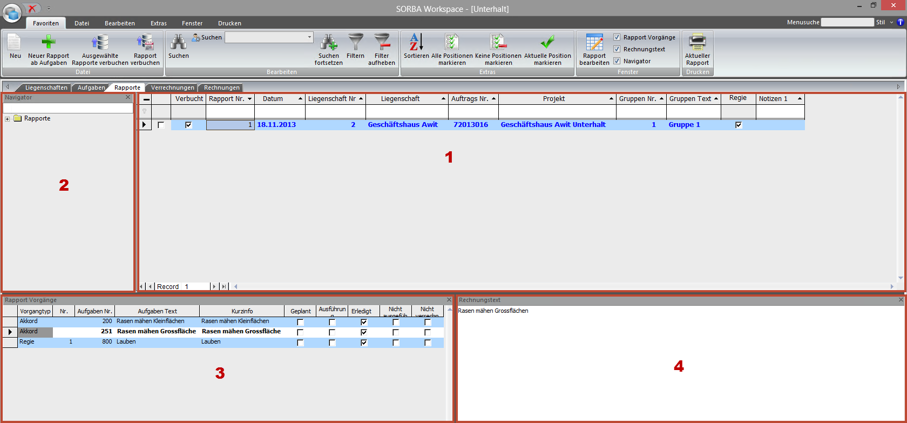
Task: Expand the Rapporte tree node
Action: click(x=8, y=119)
